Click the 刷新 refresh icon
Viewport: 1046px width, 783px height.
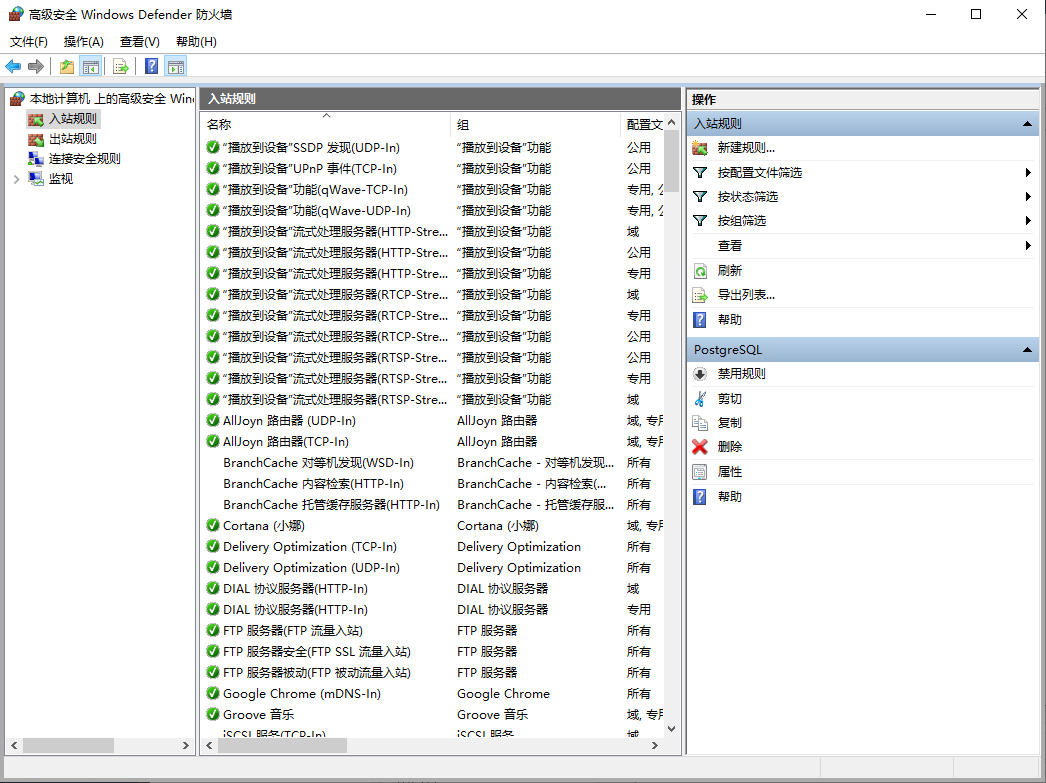[x=700, y=271]
